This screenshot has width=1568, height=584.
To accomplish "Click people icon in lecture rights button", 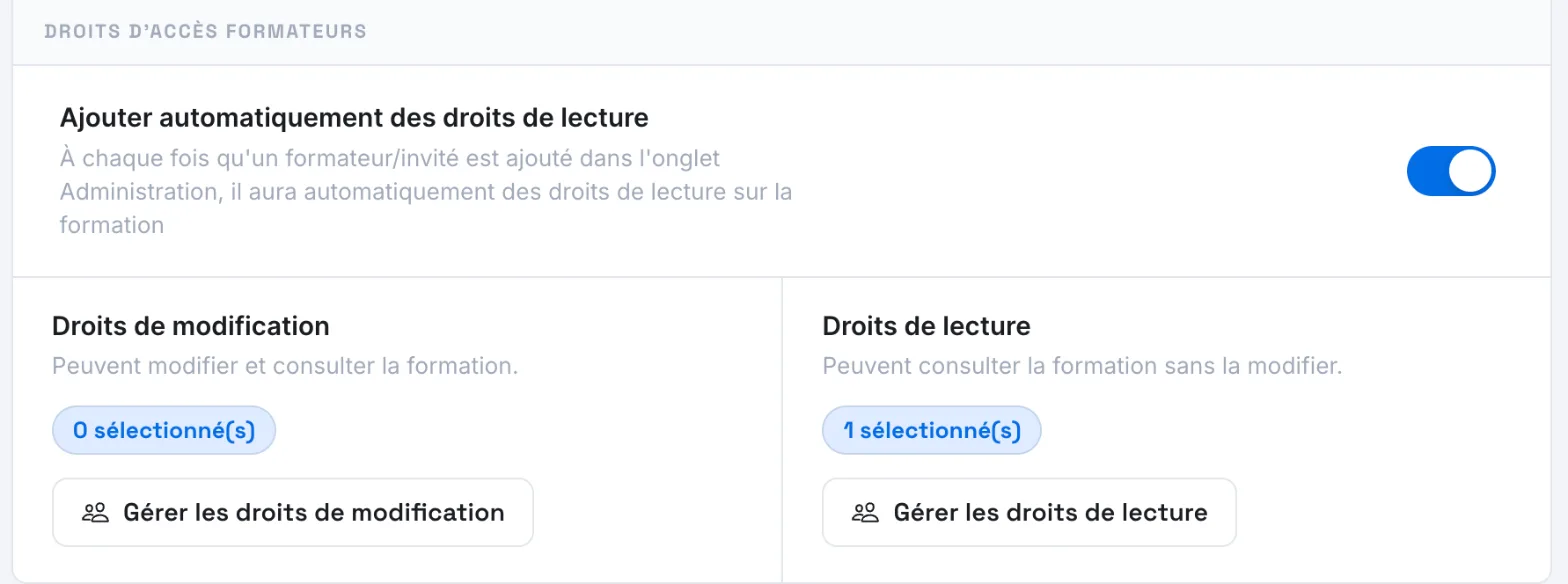I will pos(865,513).
